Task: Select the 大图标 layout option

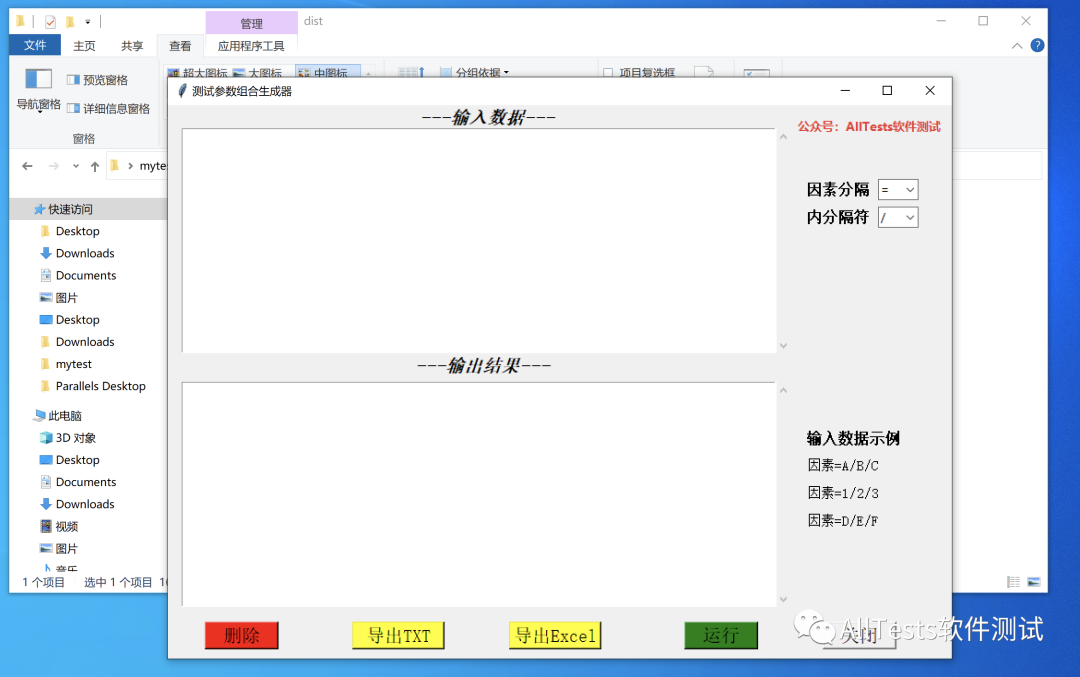Action: [x=258, y=72]
